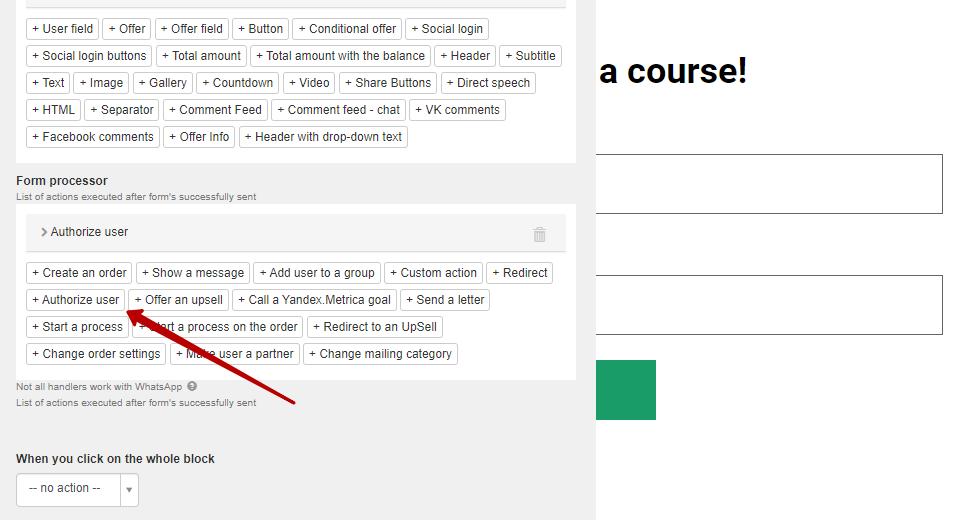Click the + Authorize user button
Viewport: 957px width, 520px height.
(x=76, y=300)
